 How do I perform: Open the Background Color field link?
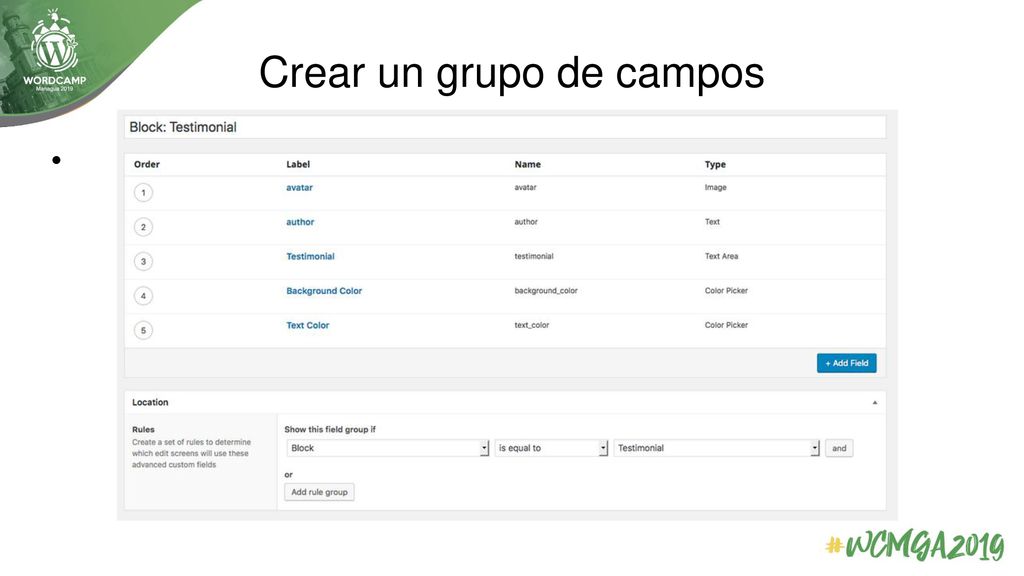324,291
